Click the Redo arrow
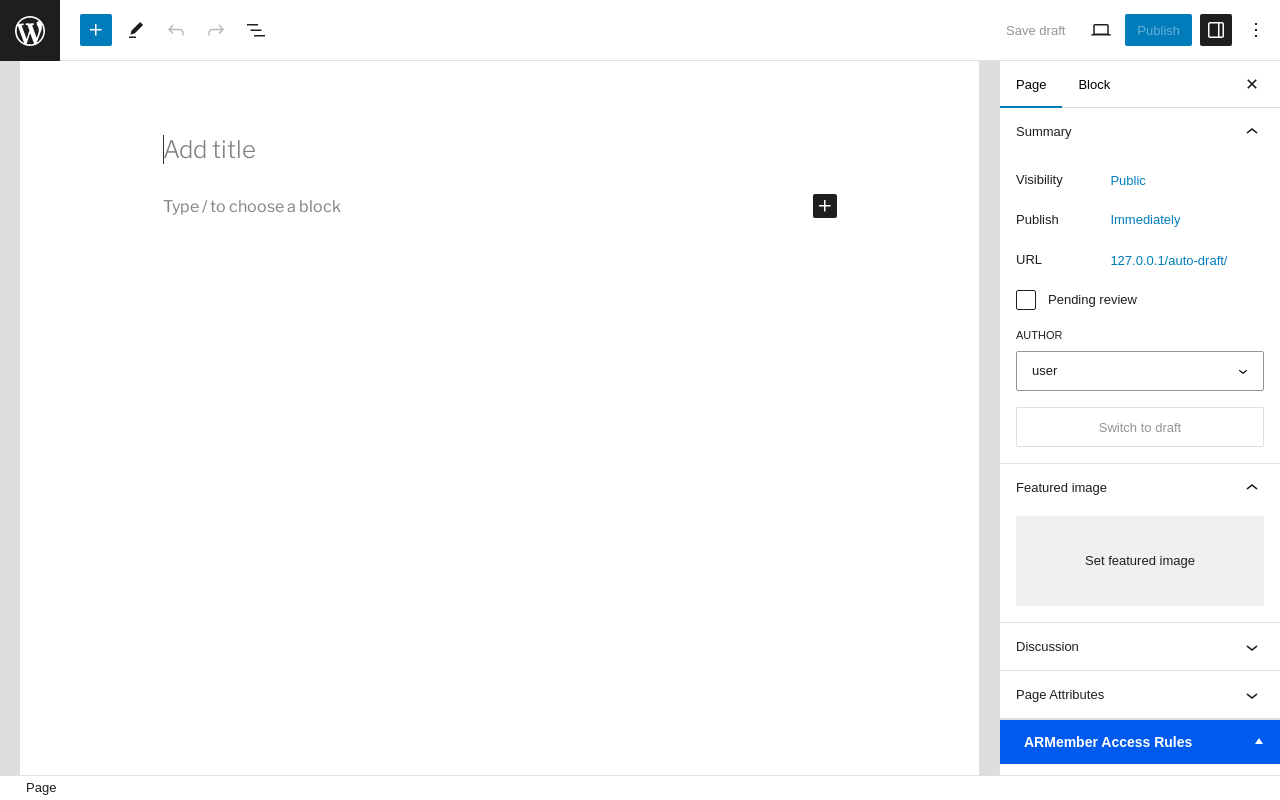This screenshot has height=800, width=1280. point(216,30)
